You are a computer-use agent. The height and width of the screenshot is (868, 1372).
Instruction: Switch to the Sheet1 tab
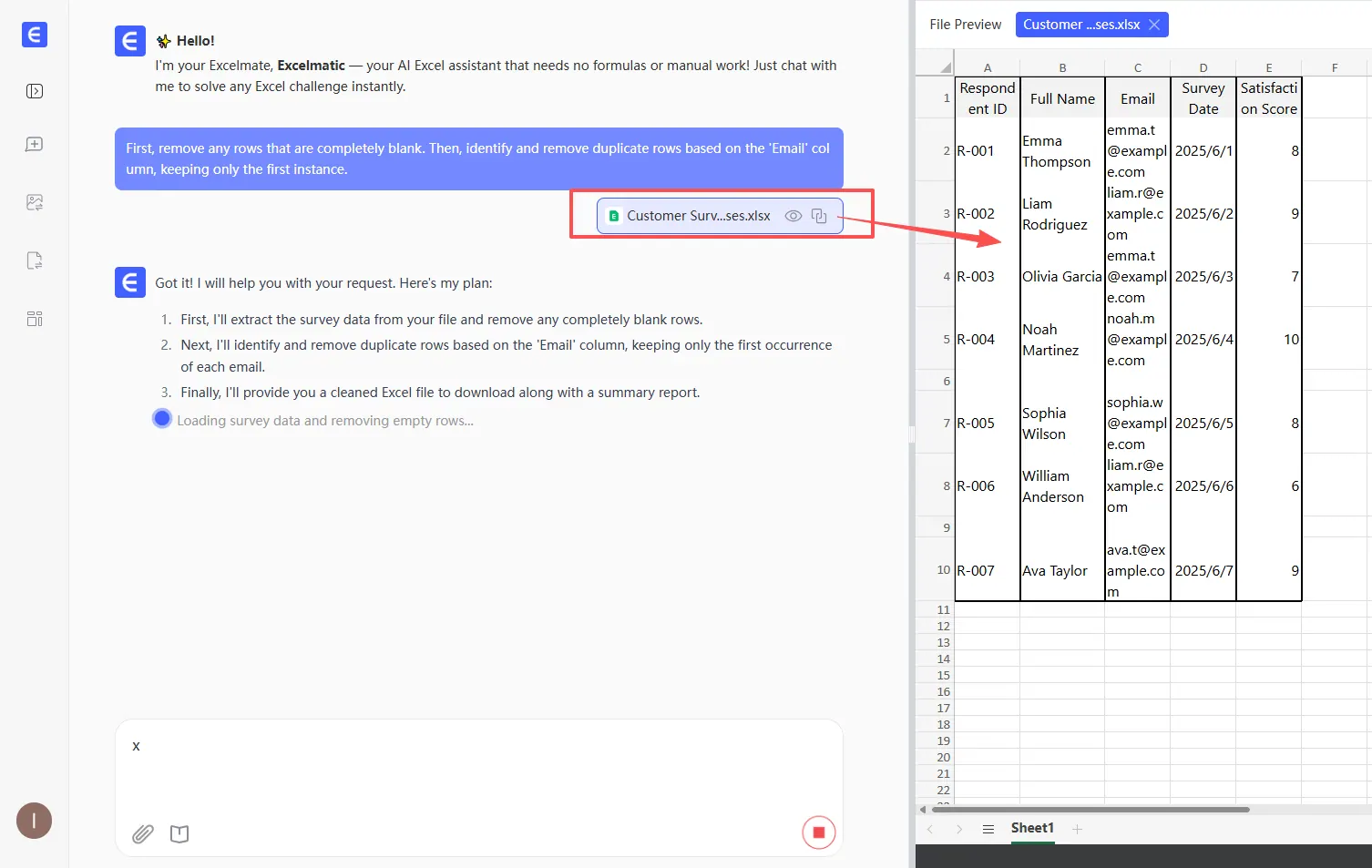[1032, 828]
